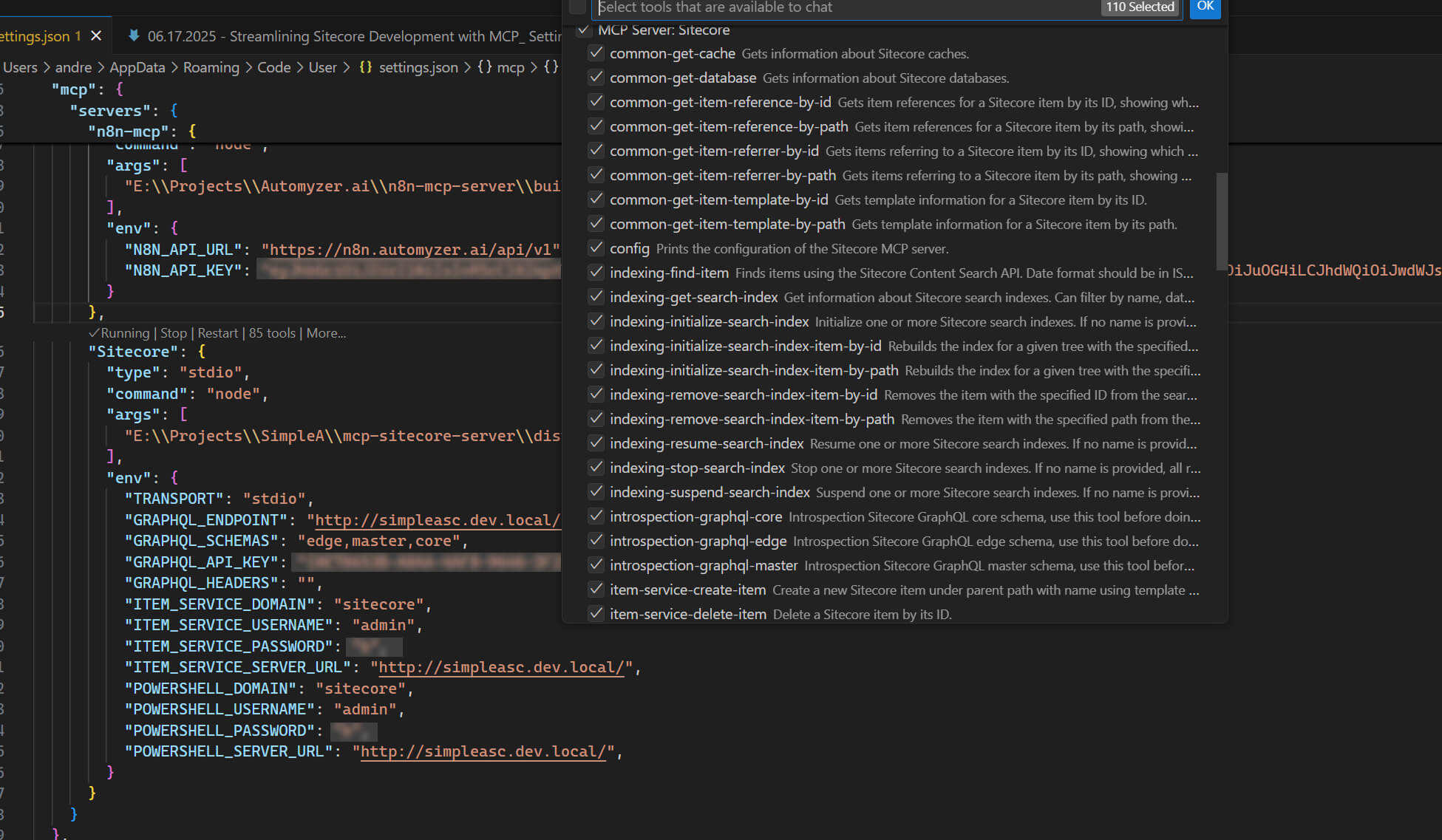
Task: Select breadcrumb 'User'
Action: [x=322, y=67]
